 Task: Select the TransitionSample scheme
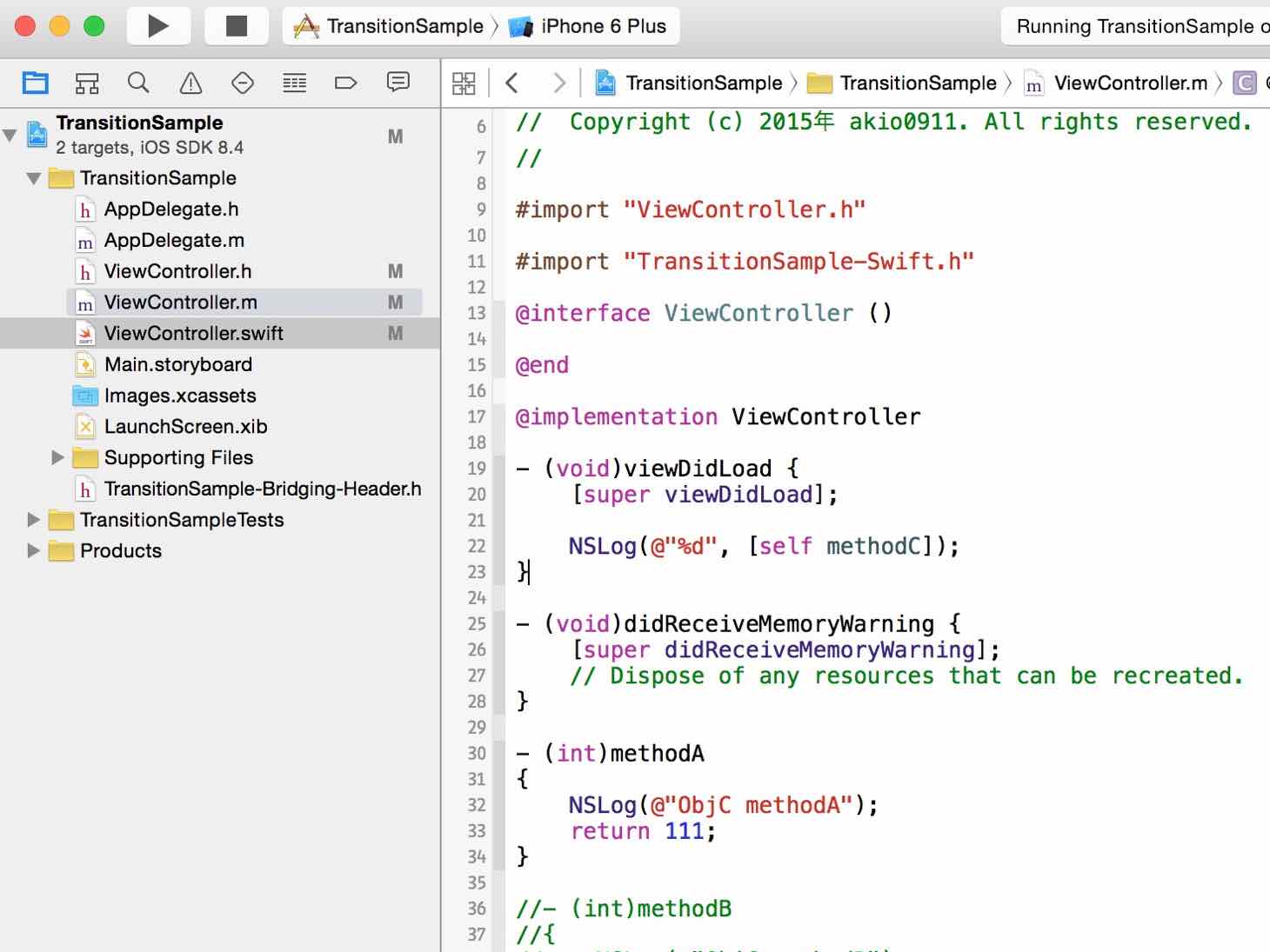pyautogui.click(x=389, y=26)
